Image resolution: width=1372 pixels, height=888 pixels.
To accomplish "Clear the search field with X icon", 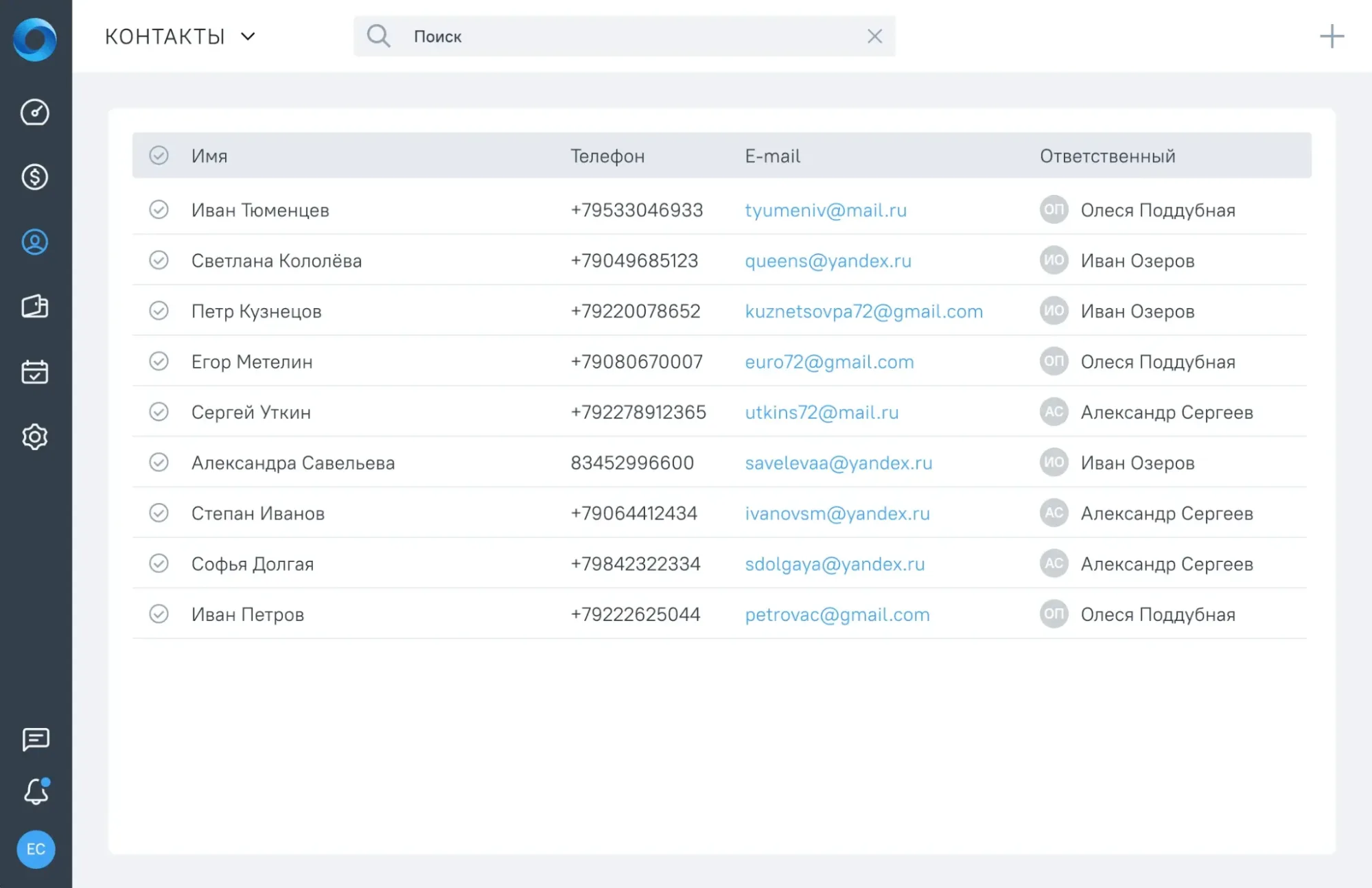I will pos(874,36).
